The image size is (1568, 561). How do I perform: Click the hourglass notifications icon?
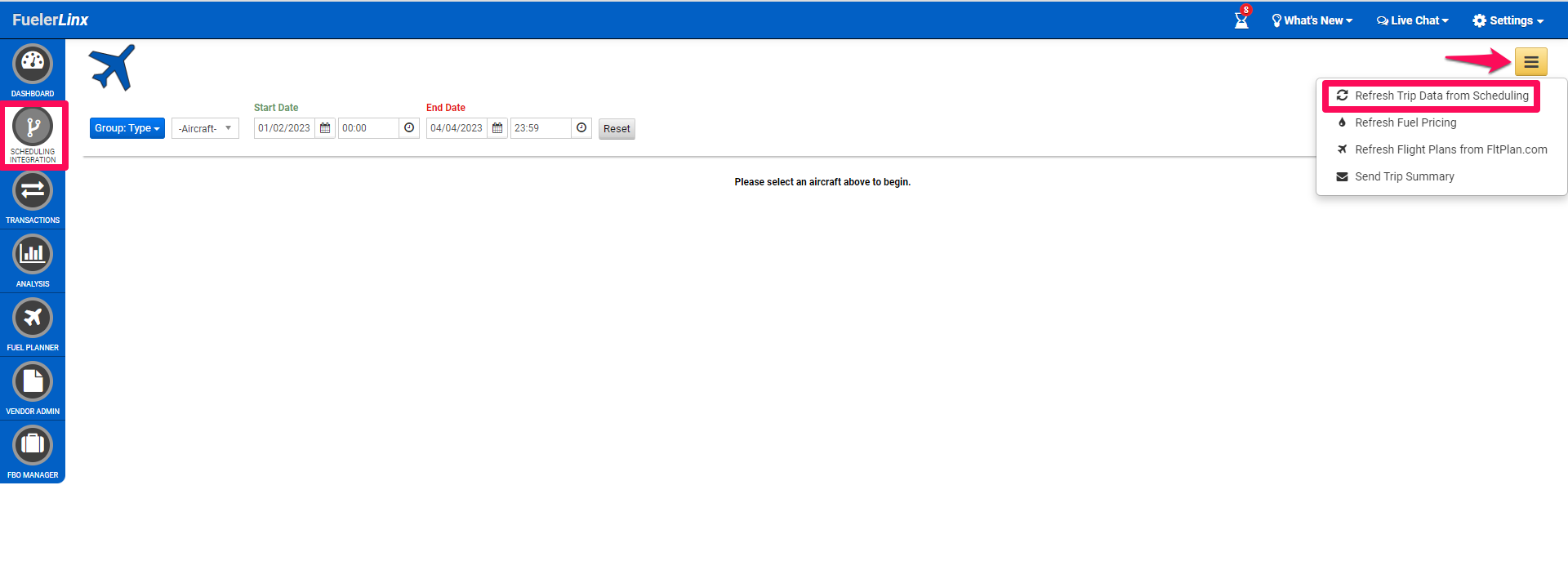click(1241, 20)
